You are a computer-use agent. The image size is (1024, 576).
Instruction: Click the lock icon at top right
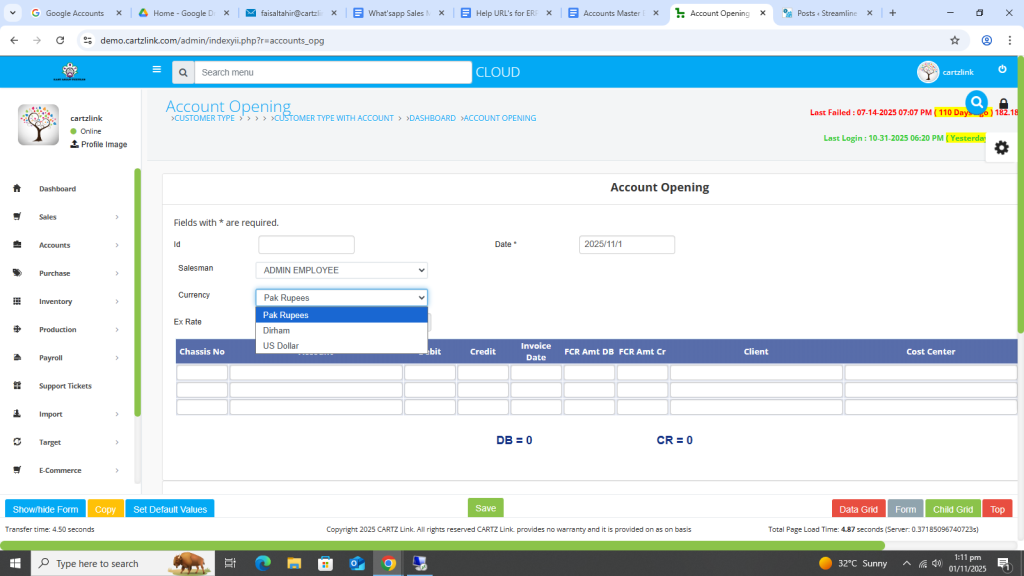[1004, 104]
